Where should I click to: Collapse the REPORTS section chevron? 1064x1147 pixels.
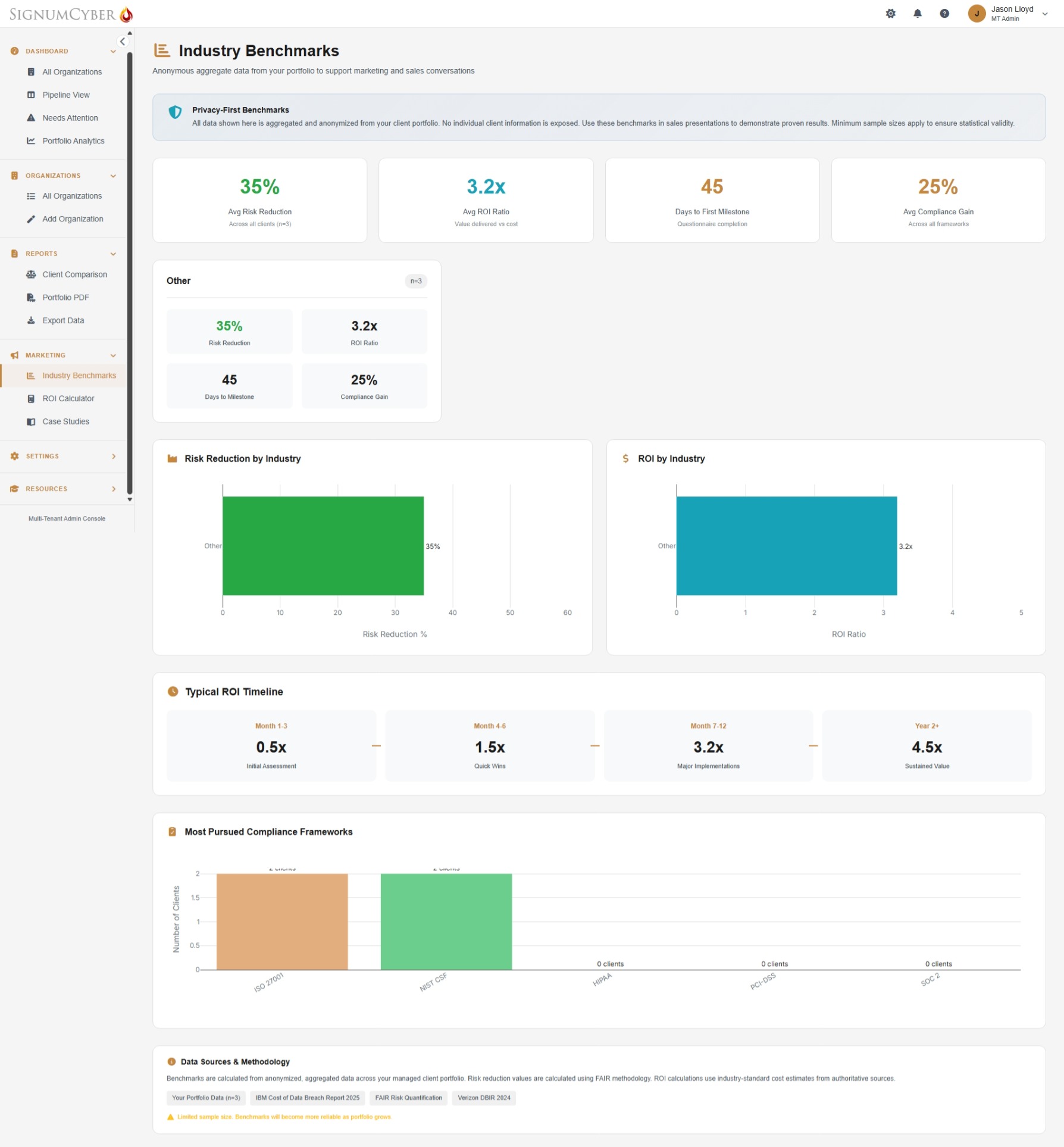point(113,254)
